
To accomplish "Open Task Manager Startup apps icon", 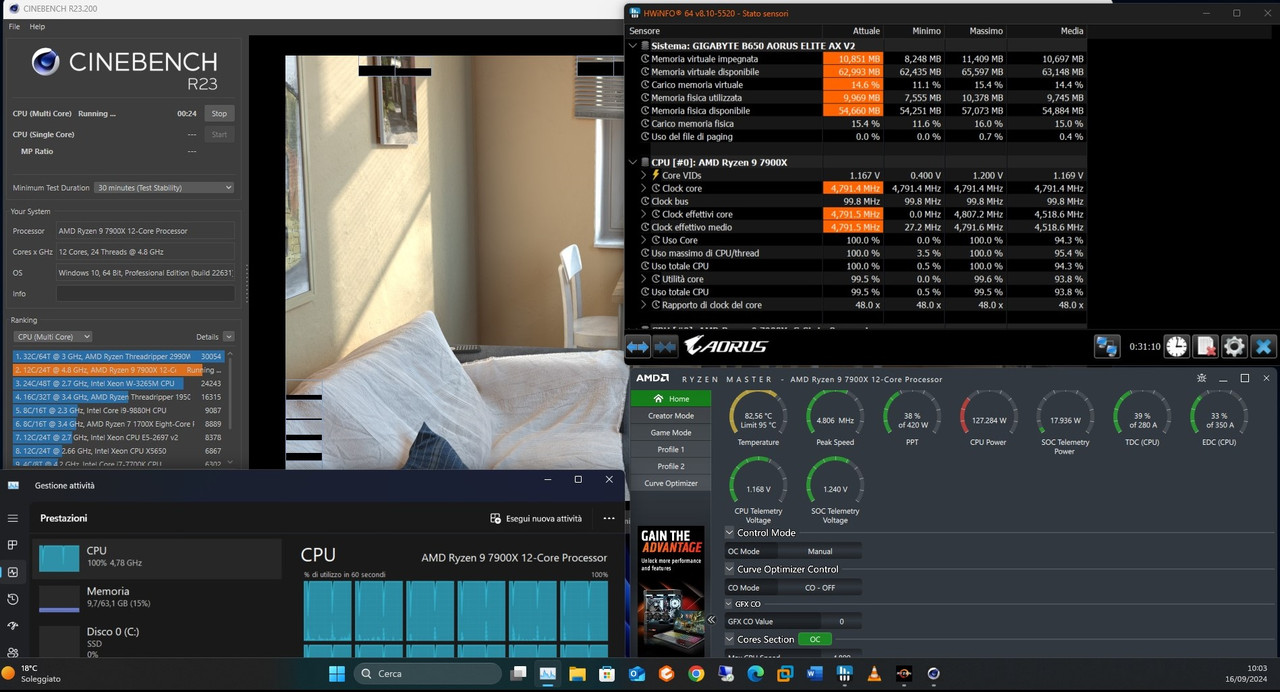I will (13, 626).
